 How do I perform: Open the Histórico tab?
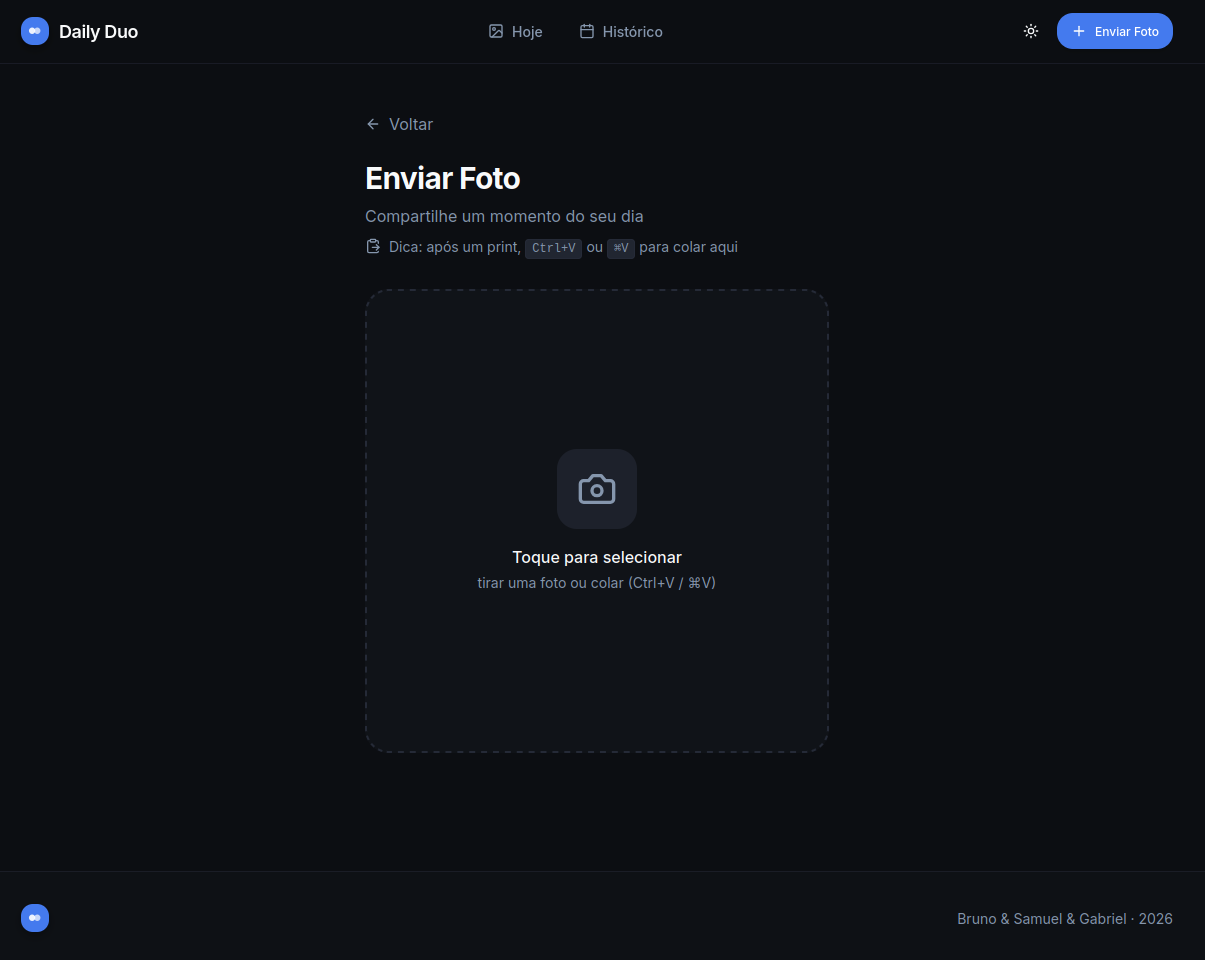tap(621, 32)
